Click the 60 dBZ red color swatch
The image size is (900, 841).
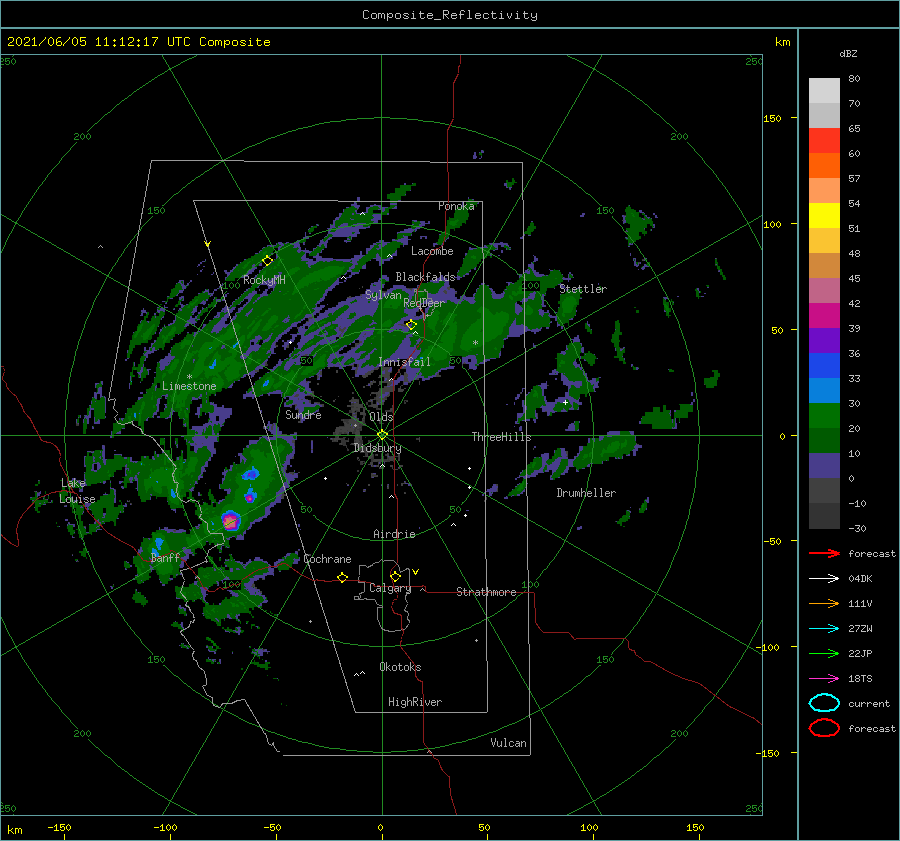tap(824, 141)
